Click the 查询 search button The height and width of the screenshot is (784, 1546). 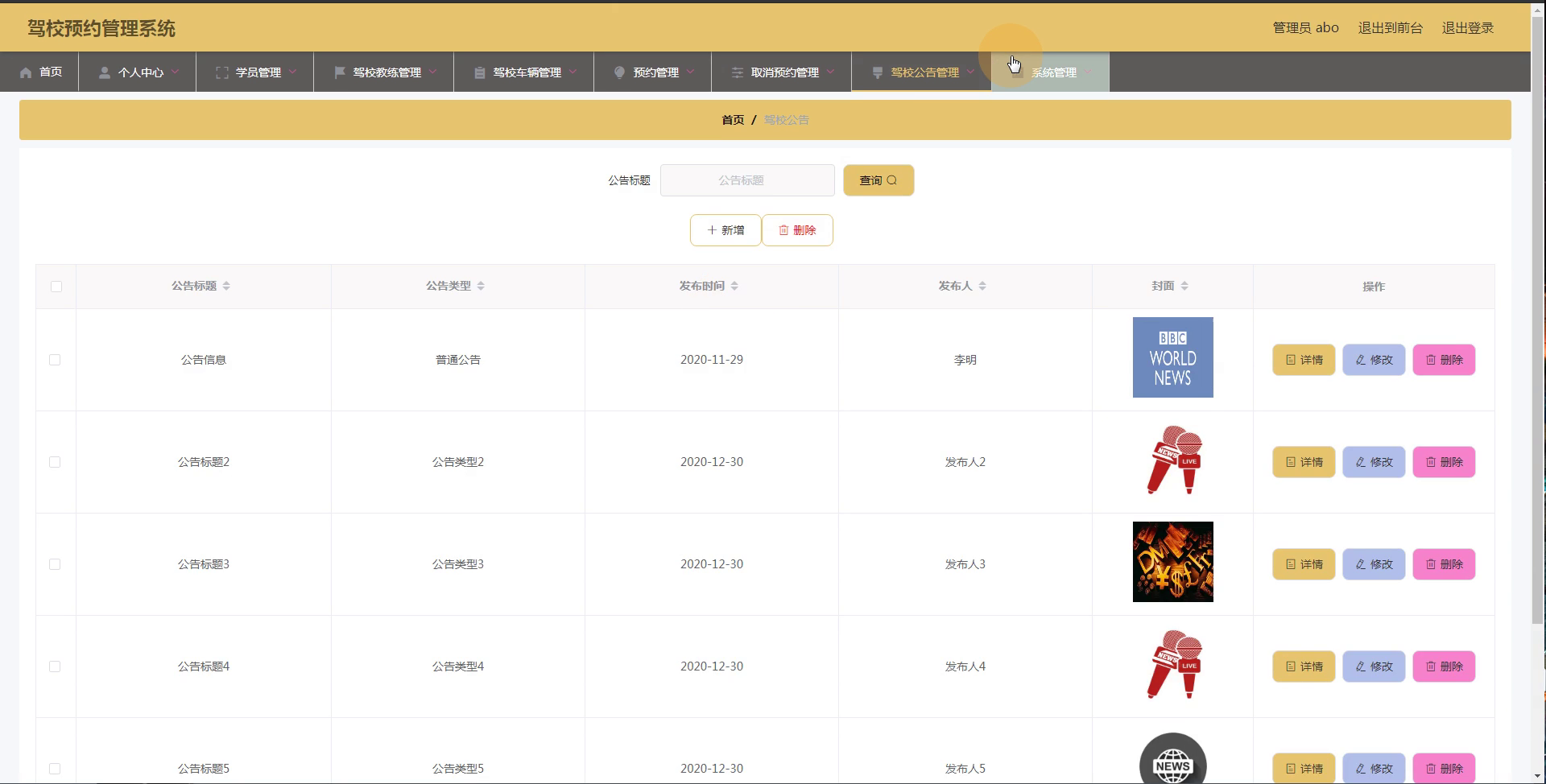pos(878,180)
